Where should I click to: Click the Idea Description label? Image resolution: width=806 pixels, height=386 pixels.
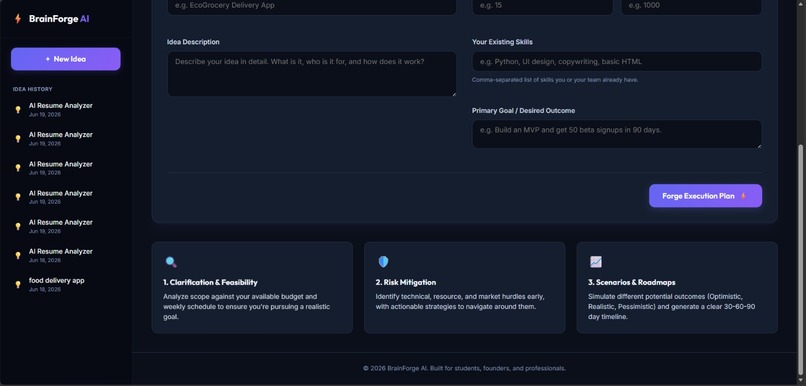(x=193, y=42)
